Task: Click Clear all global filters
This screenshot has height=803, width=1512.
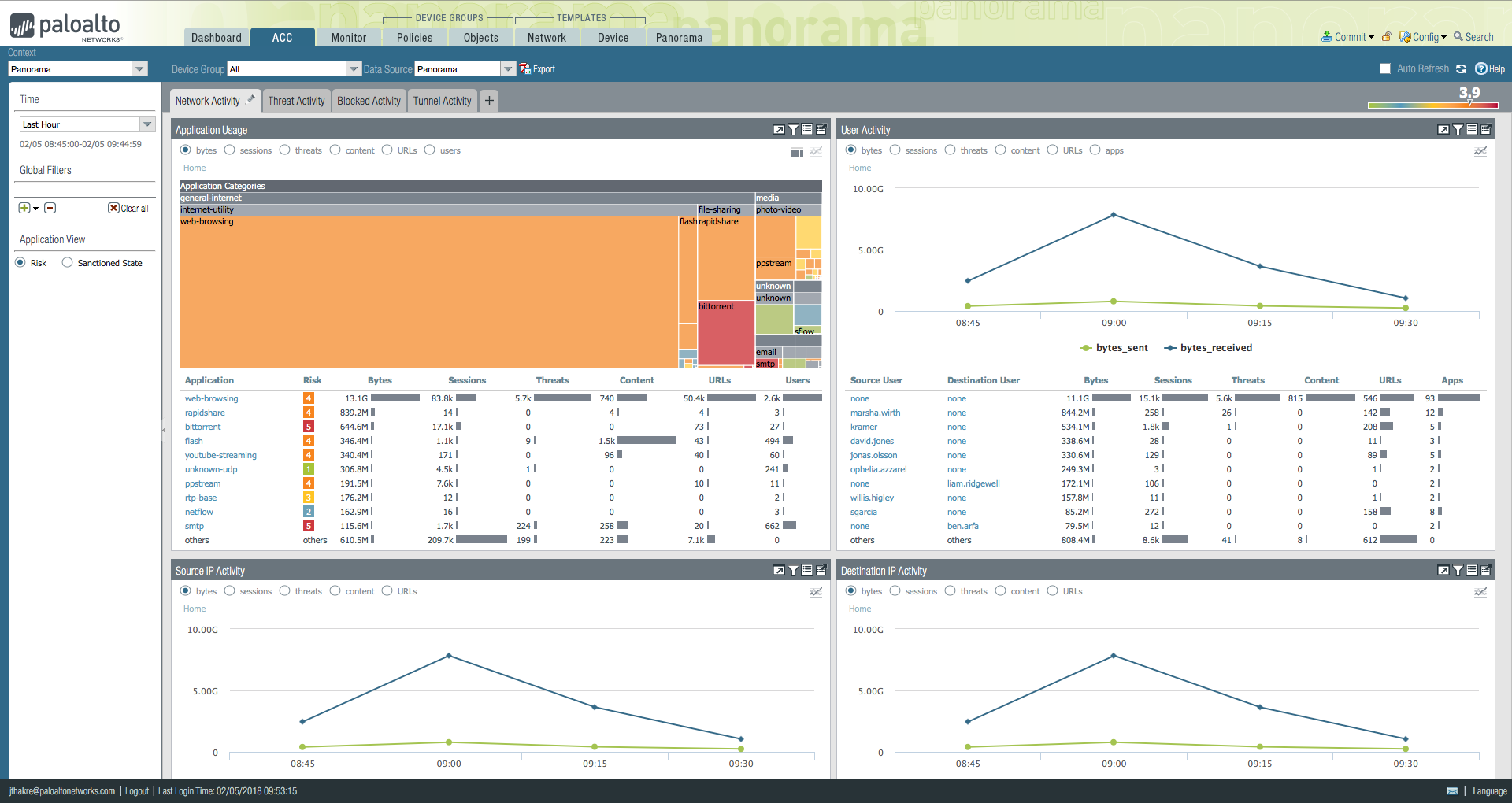Action: (128, 208)
